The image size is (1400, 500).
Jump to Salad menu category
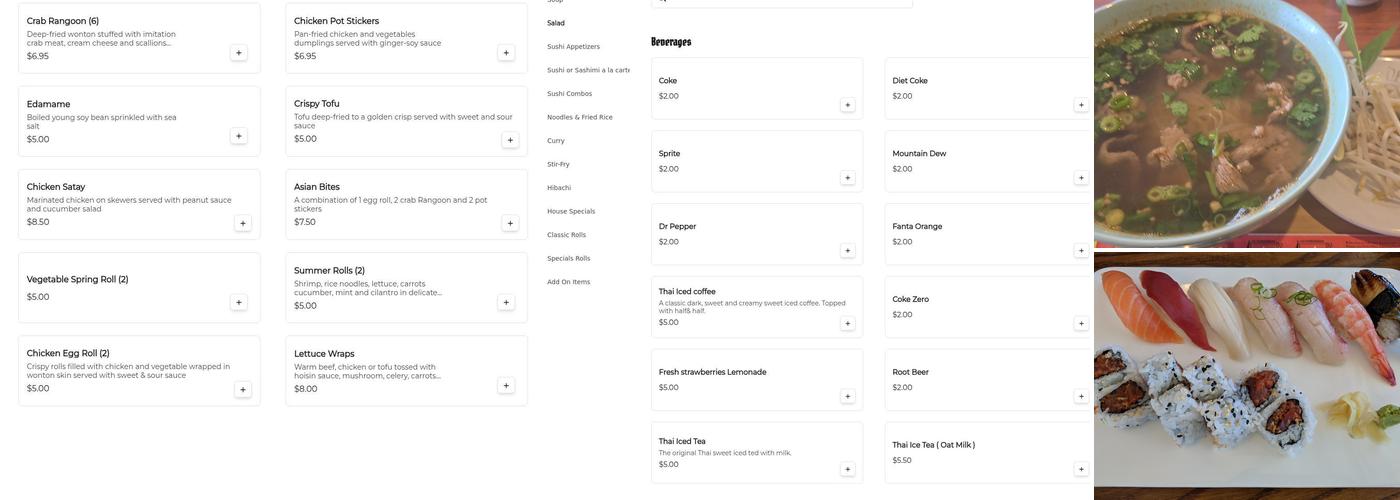click(556, 23)
